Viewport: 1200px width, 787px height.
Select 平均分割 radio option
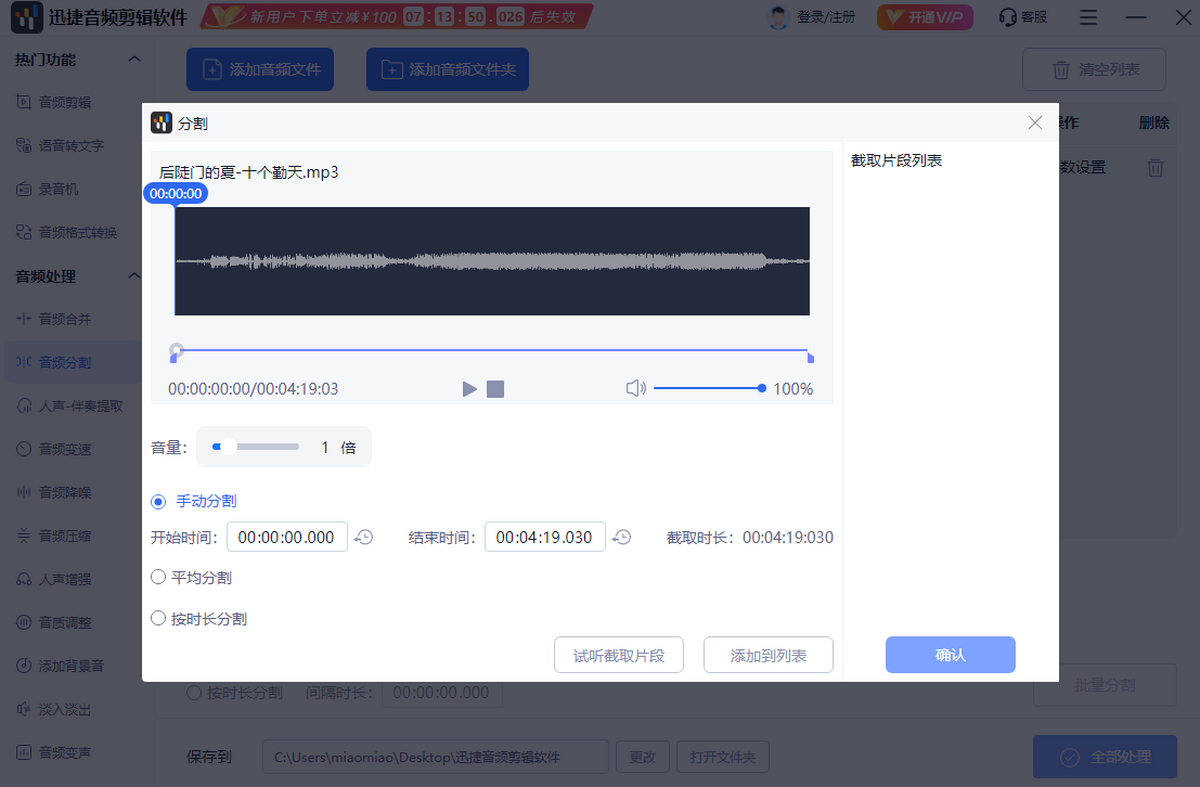pyautogui.click(x=158, y=577)
